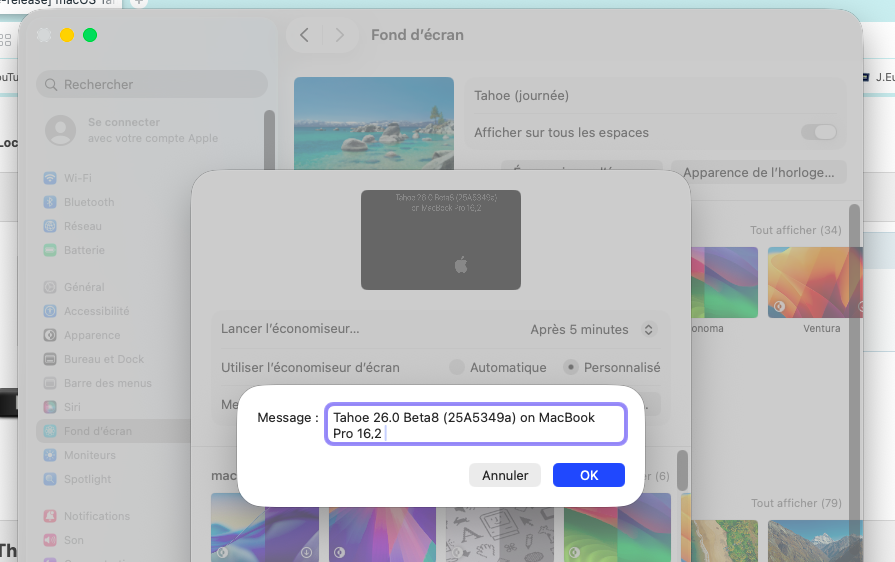Toggle Afficher sur tous les espaces
The height and width of the screenshot is (562, 895).
(x=819, y=132)
